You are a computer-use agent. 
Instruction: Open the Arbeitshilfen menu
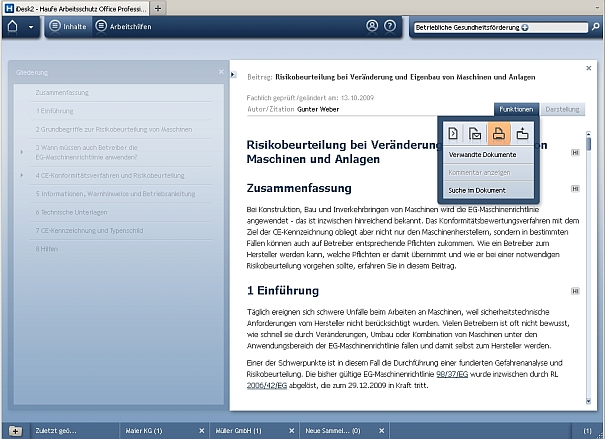(123, 26)
